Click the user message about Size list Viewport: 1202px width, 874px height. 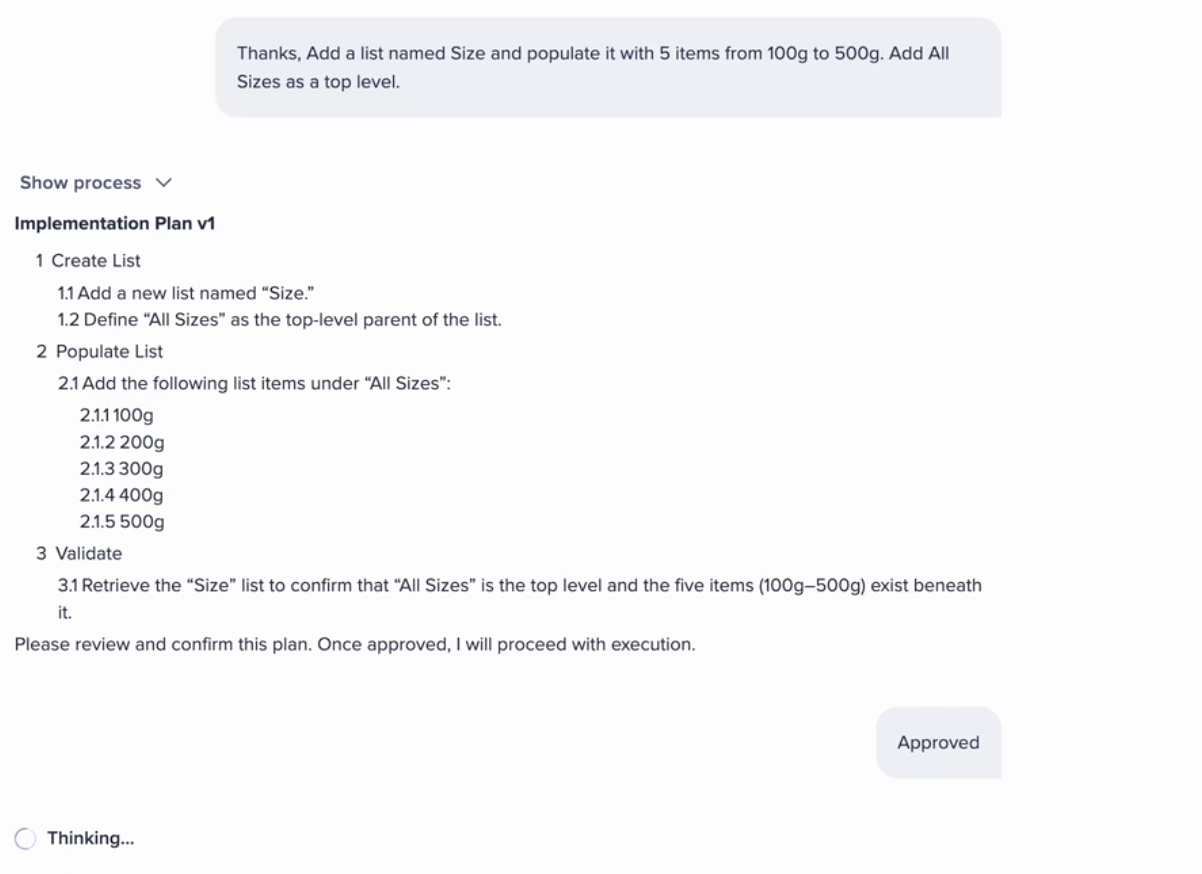pyautogui.click(x=607, y=67)
